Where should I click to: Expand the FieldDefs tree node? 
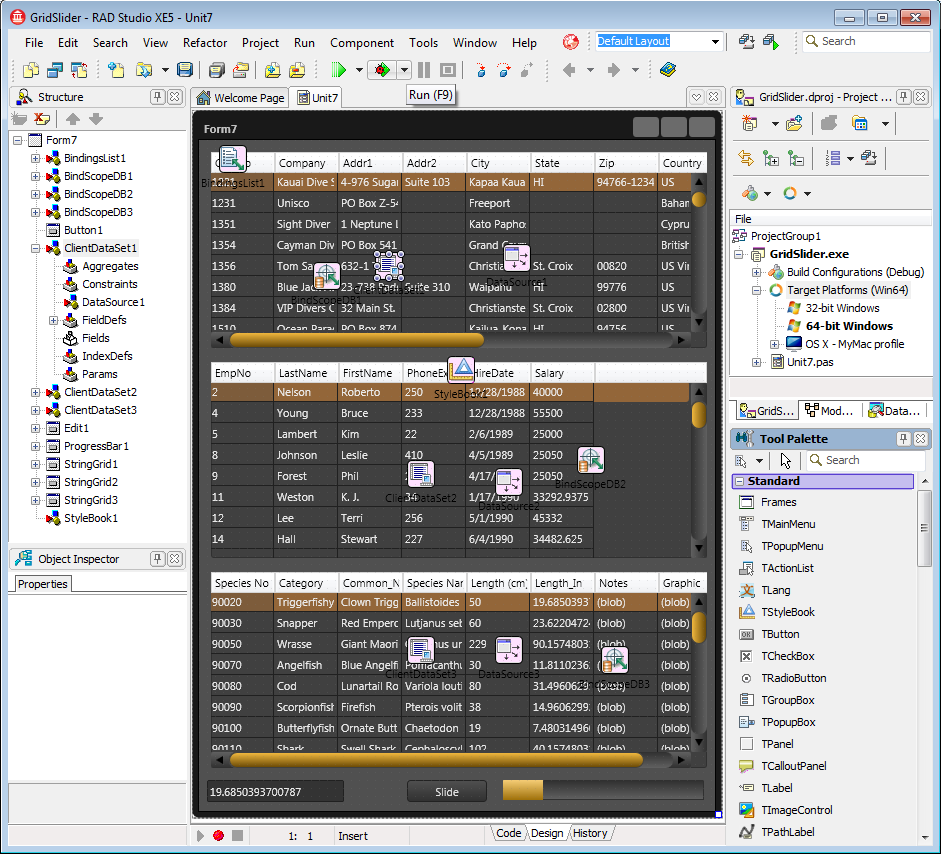pos(53,320)
